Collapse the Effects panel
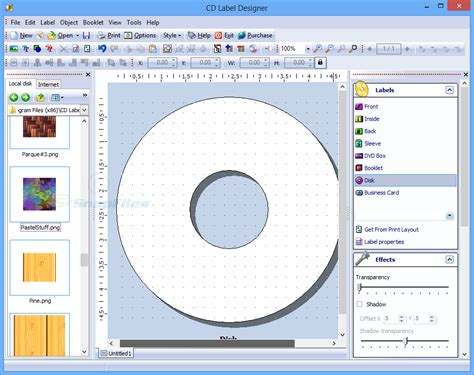474x375 pixels. (x=449, y=259)
